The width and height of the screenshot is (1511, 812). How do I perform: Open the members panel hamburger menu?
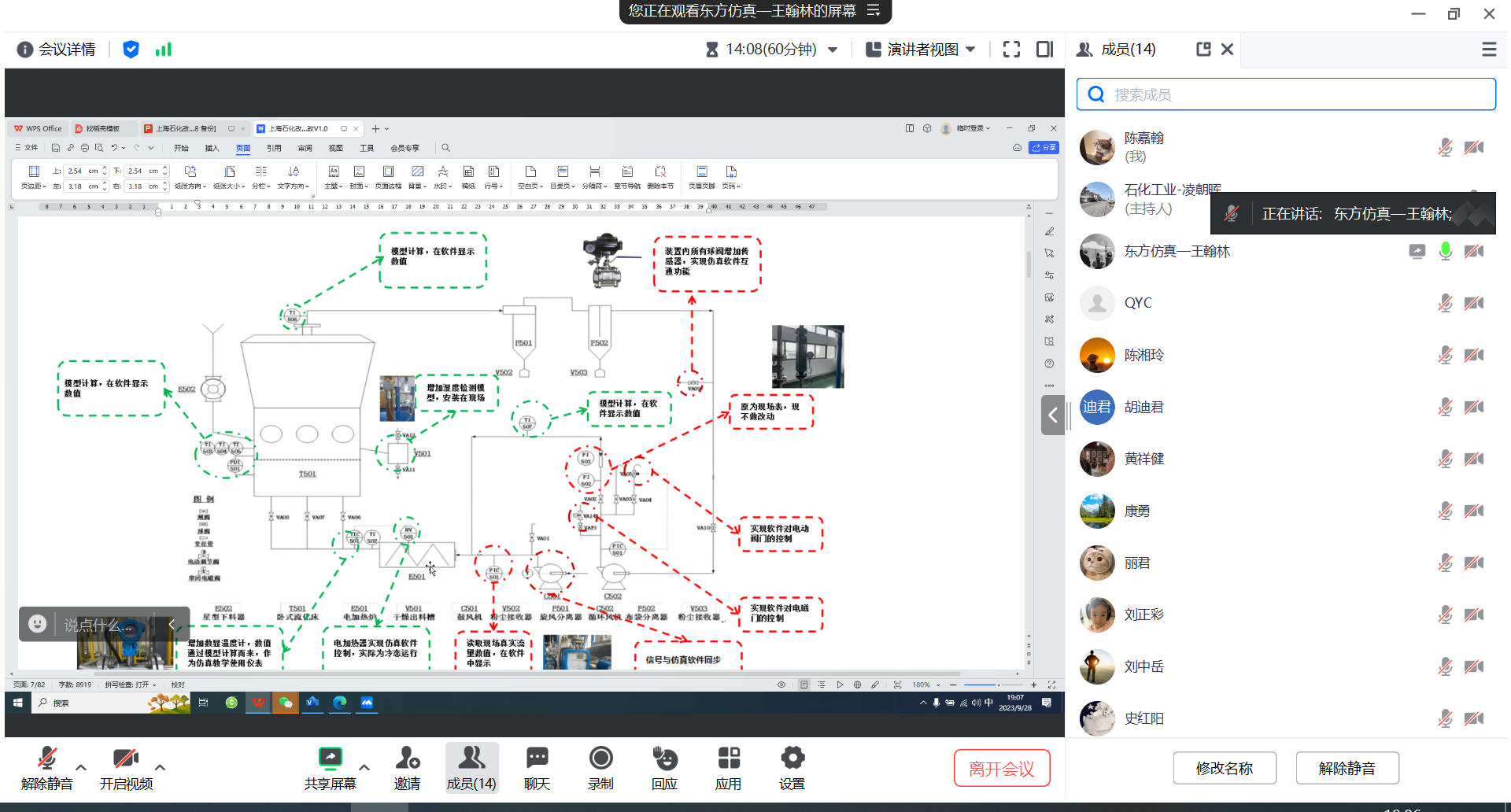click(x=1489, y=50)
